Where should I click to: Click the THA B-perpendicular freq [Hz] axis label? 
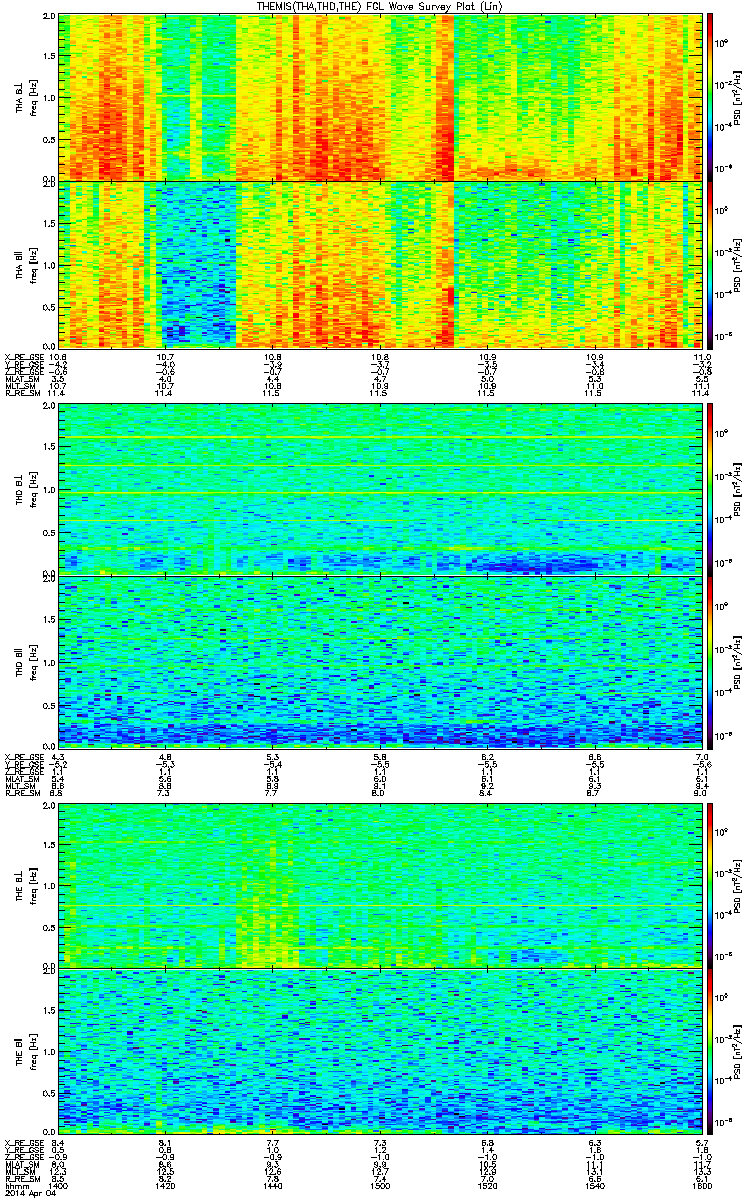pos(34,96)
